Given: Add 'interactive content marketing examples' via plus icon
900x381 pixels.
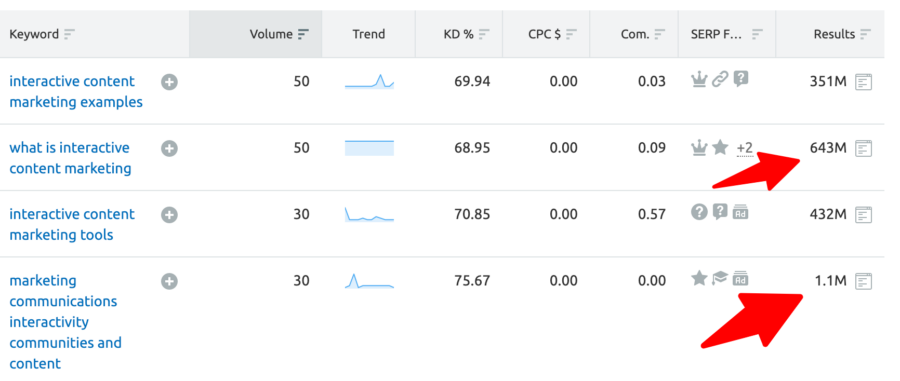Looking at the screenshot, I should pos(169,83).
